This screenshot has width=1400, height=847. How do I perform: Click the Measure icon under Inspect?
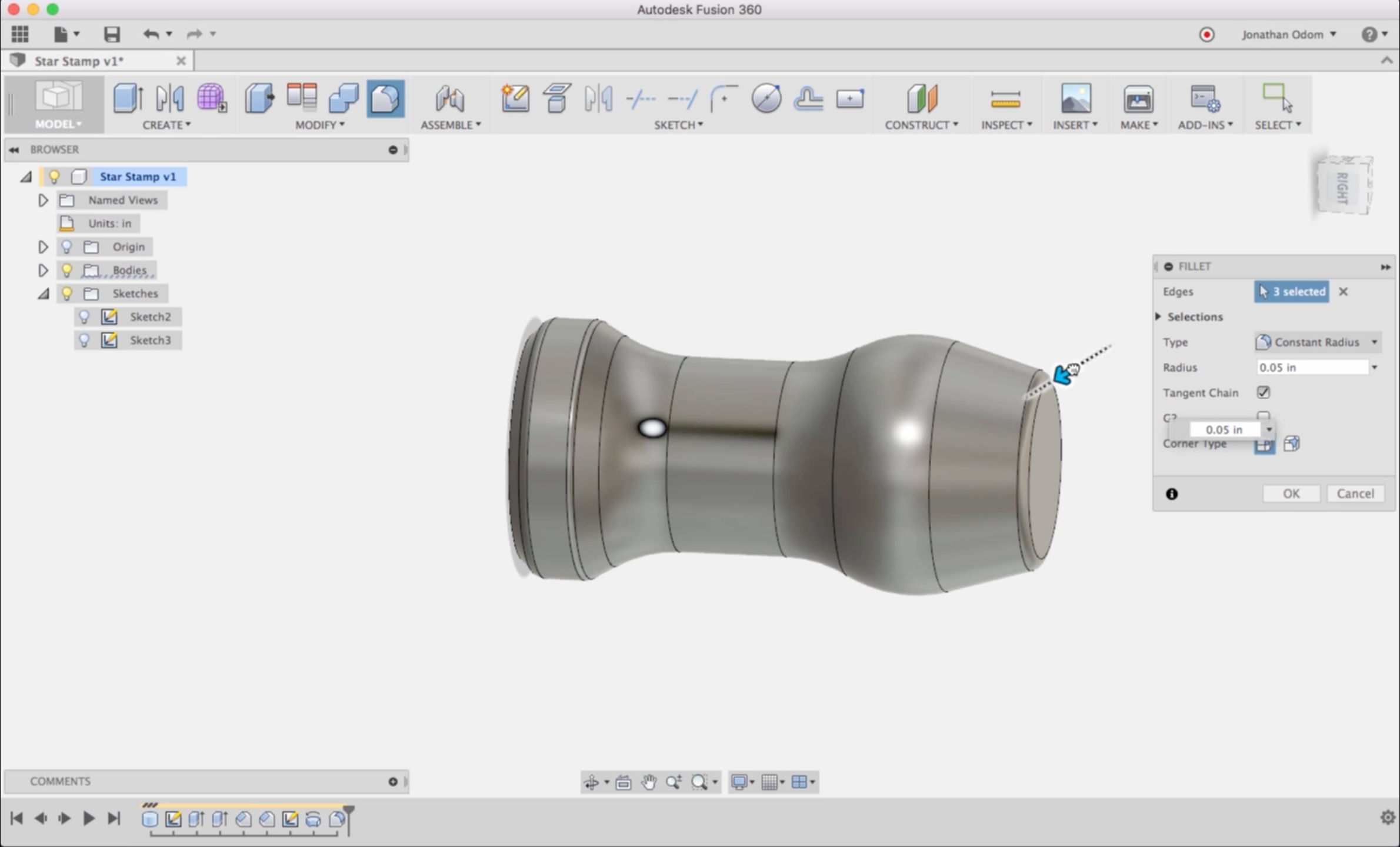coord(1005,98)
